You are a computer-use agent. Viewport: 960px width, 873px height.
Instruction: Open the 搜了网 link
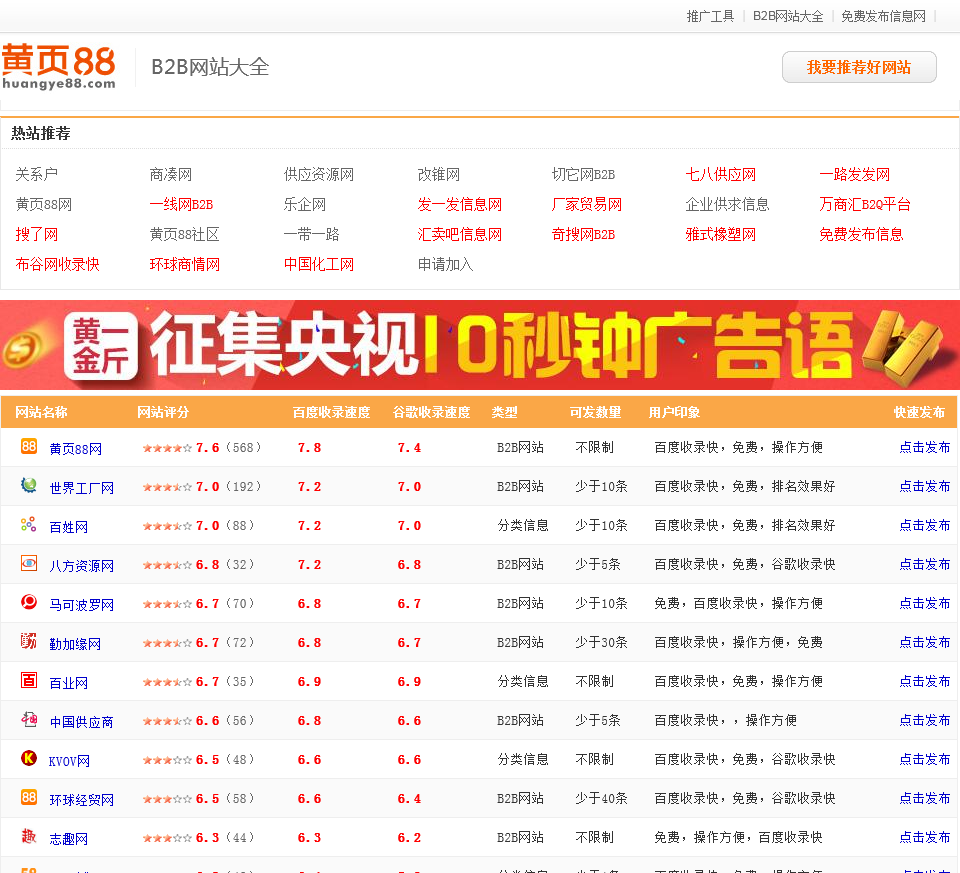coord(37,234)
